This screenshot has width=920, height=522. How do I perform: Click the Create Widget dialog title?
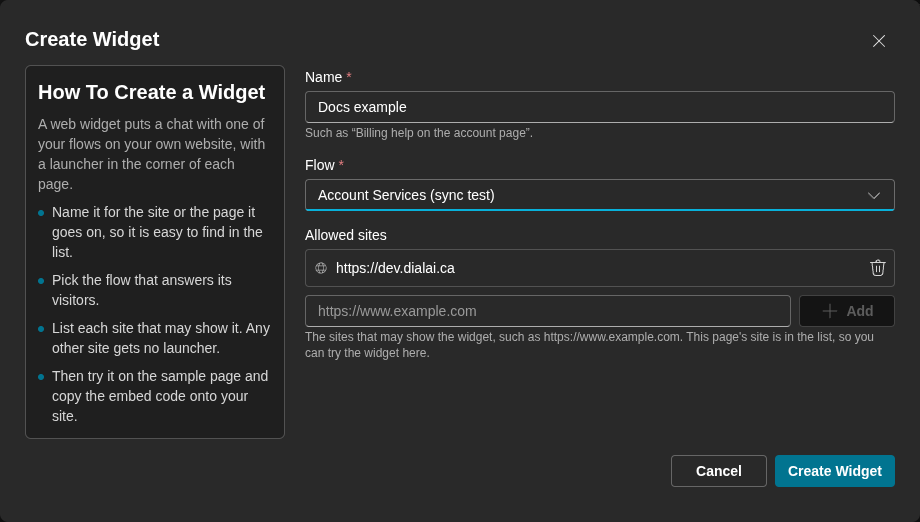(x=92, y=39)
